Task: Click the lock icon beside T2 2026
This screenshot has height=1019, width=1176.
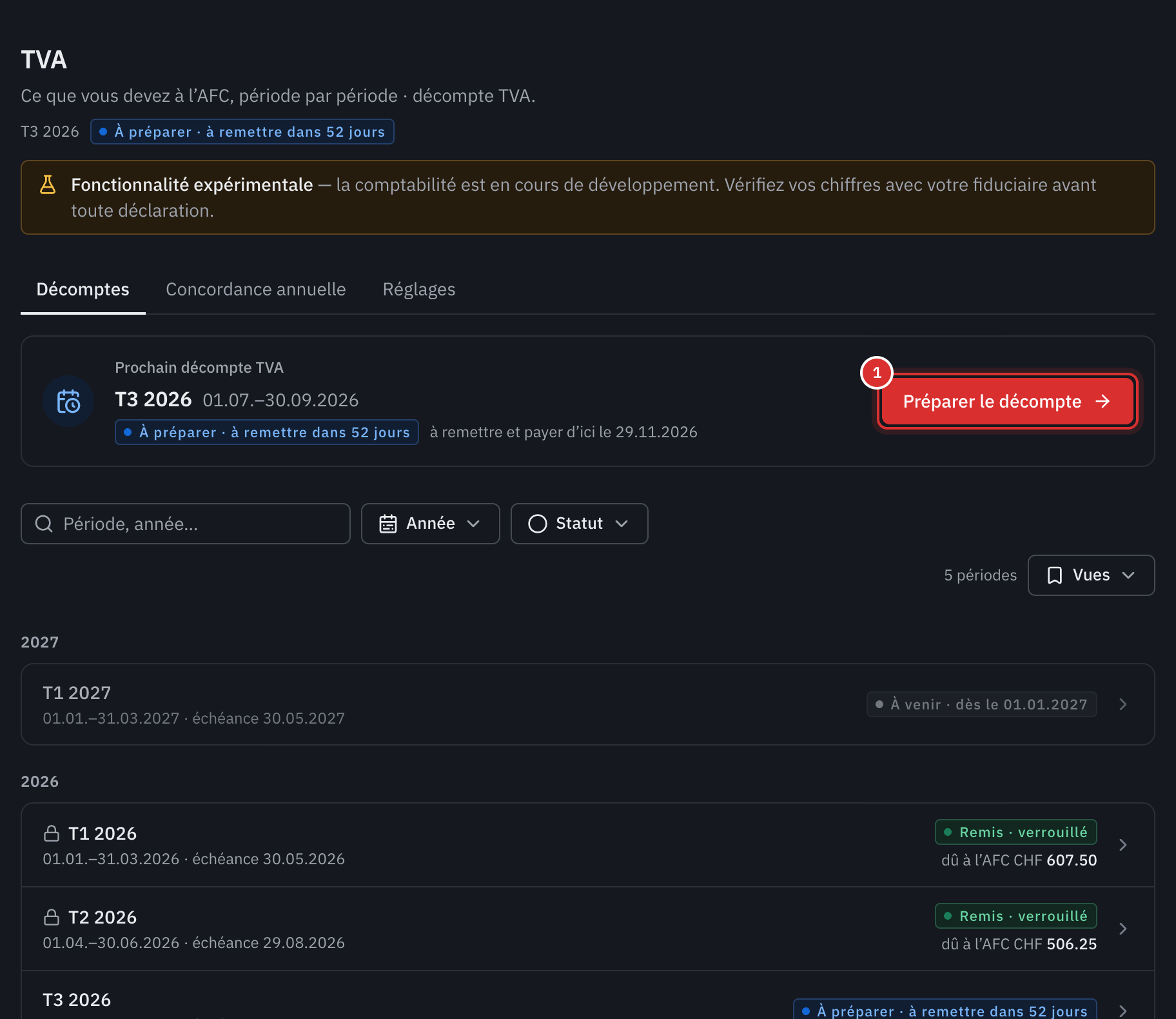Action: click(52, 917)
